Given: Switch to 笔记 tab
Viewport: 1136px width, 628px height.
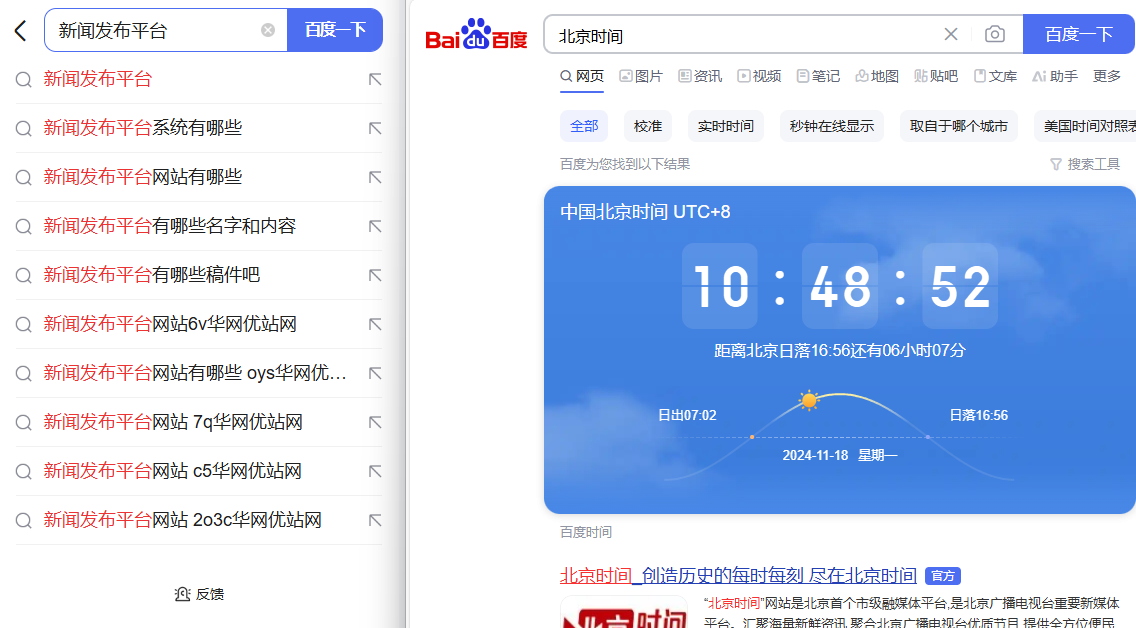Looking at the screenshot, I should [x=818, y=76].
